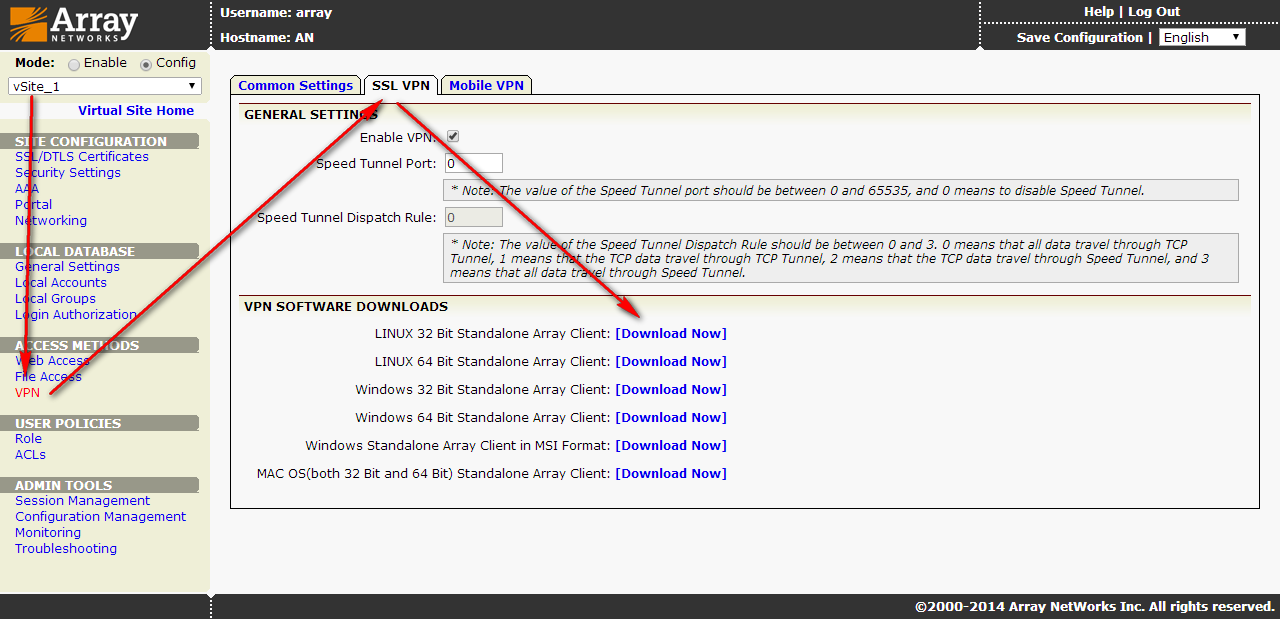The height and width of the screenshot is (619, 1280).
Task: Open the English language dropdown
Action: [x=1202, y=37]
